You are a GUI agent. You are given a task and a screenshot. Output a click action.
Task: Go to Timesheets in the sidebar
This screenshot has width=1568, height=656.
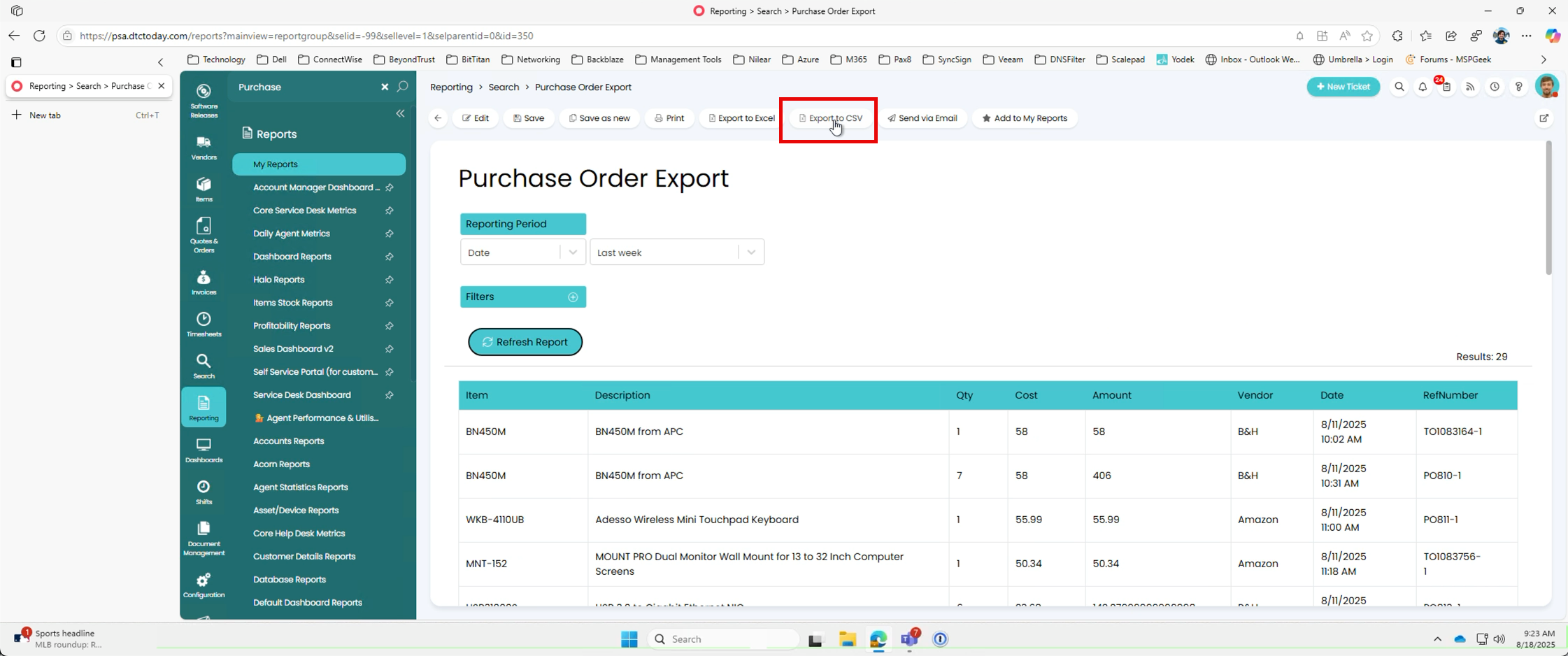click(x=204, y=325)
